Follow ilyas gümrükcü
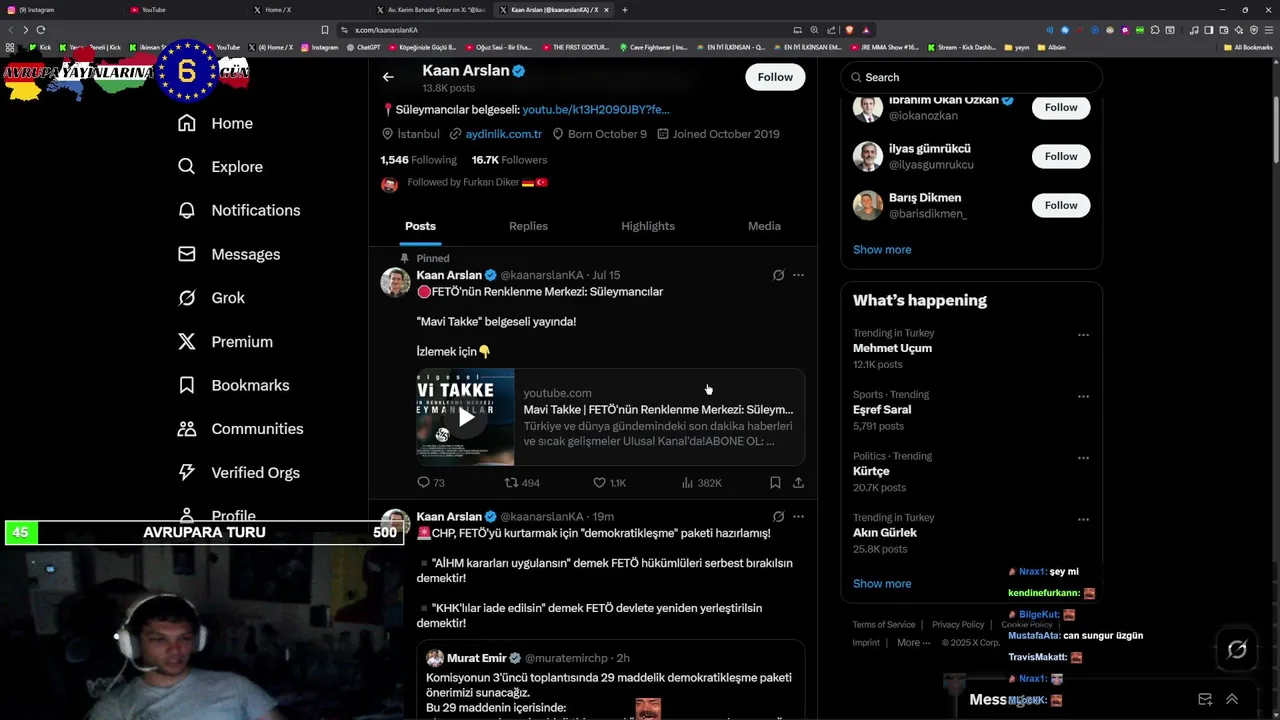The width and height of the screenshot is (1280, 720). [x=1061, y=156]
